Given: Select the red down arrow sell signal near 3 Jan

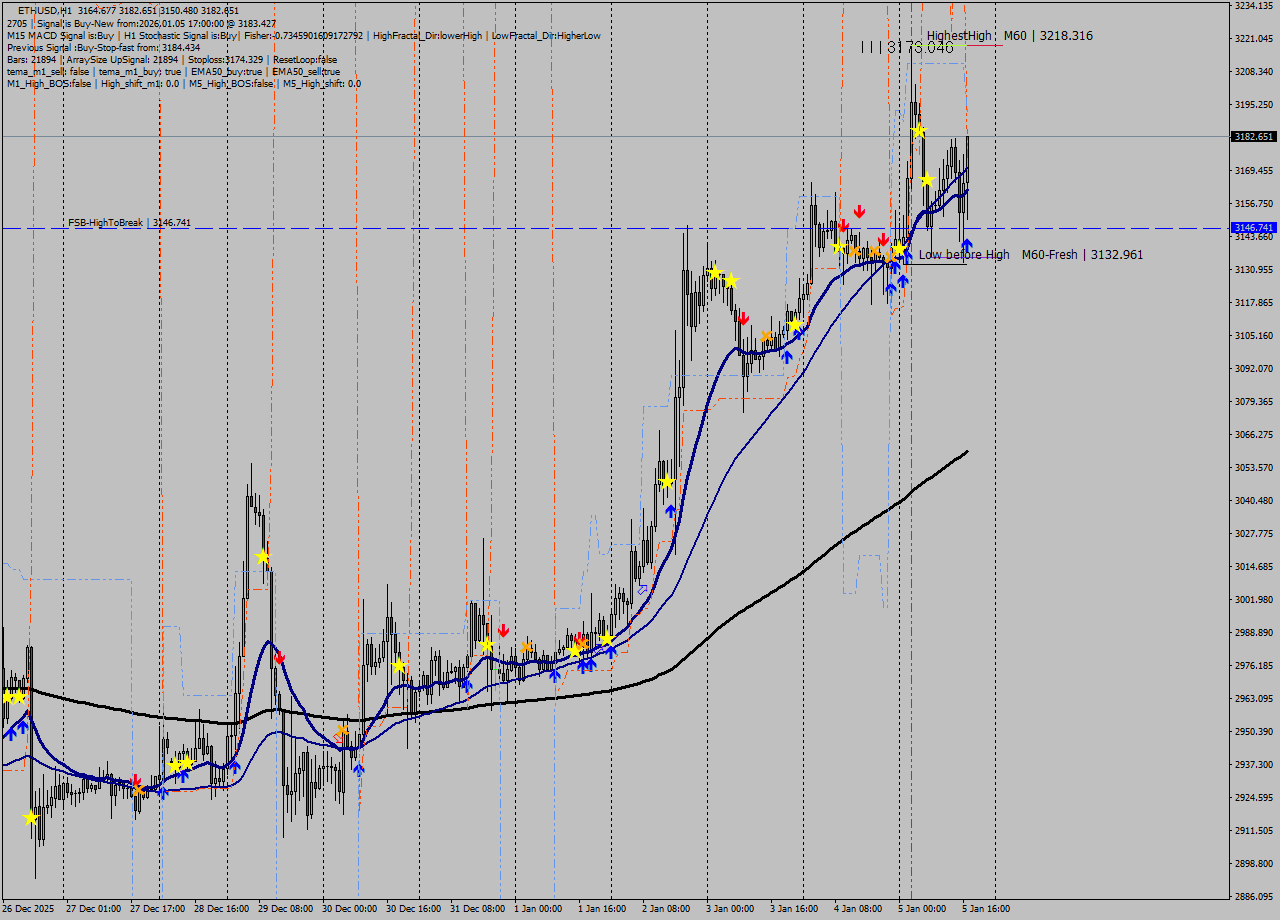Looking at the screenshot, I should point(745,319).
